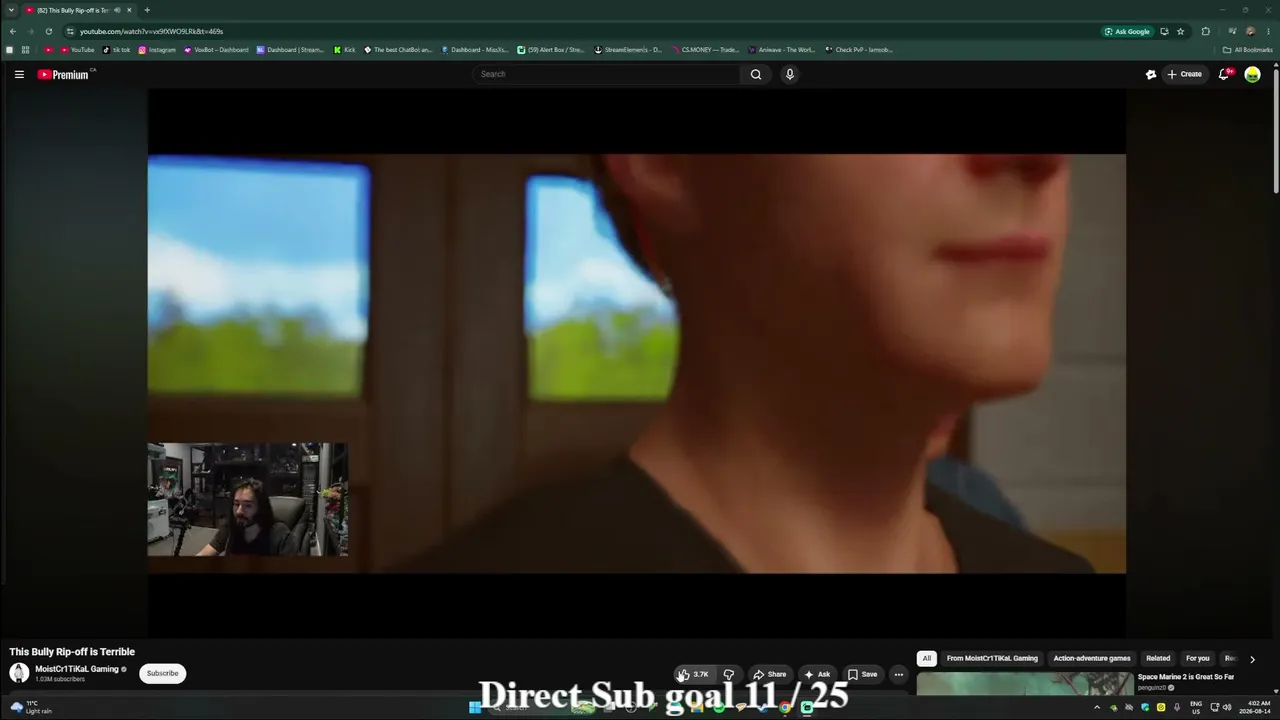
Task: Click the video title This Bully Rip-off is Terrible
Action: coord(72,652)
